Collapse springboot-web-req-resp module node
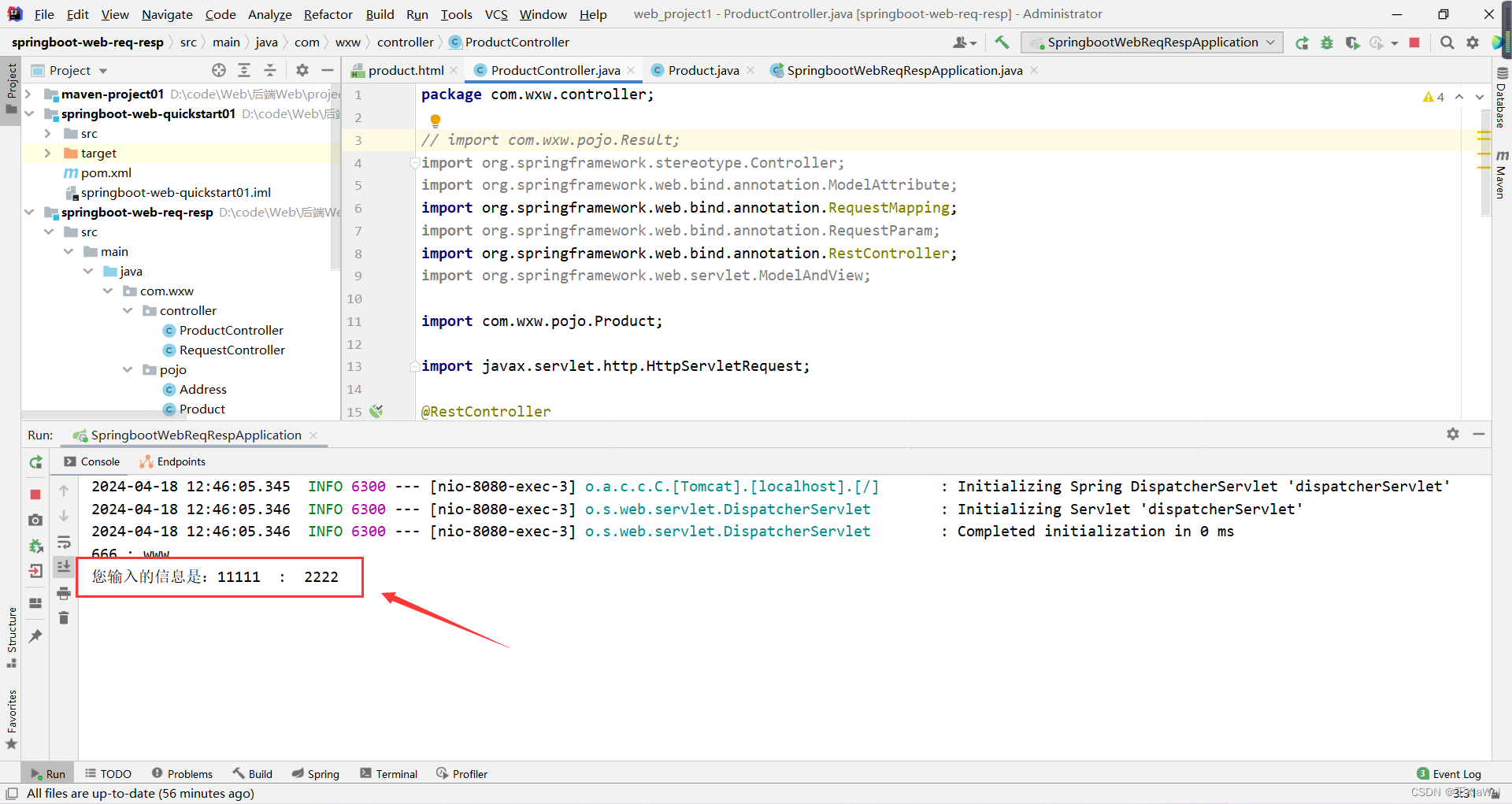This screenshot has width=1512, height=804. click(x=28, y=213)
